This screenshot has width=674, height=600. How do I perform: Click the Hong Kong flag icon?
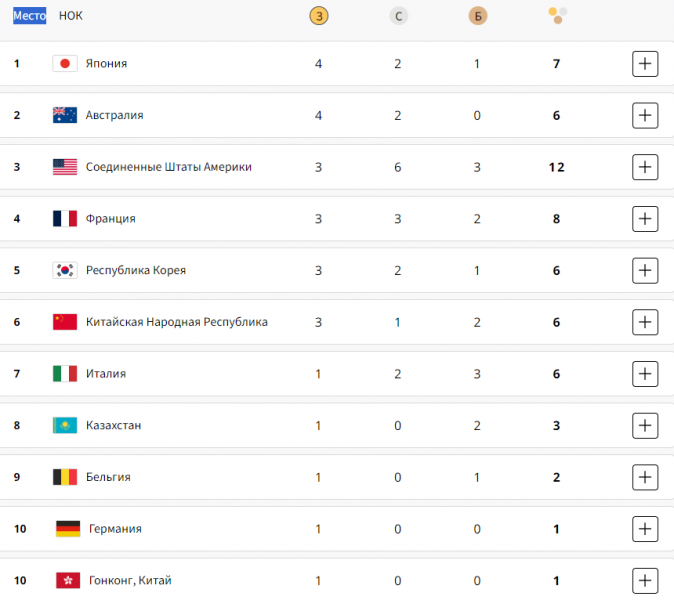(x=68, y=580)
